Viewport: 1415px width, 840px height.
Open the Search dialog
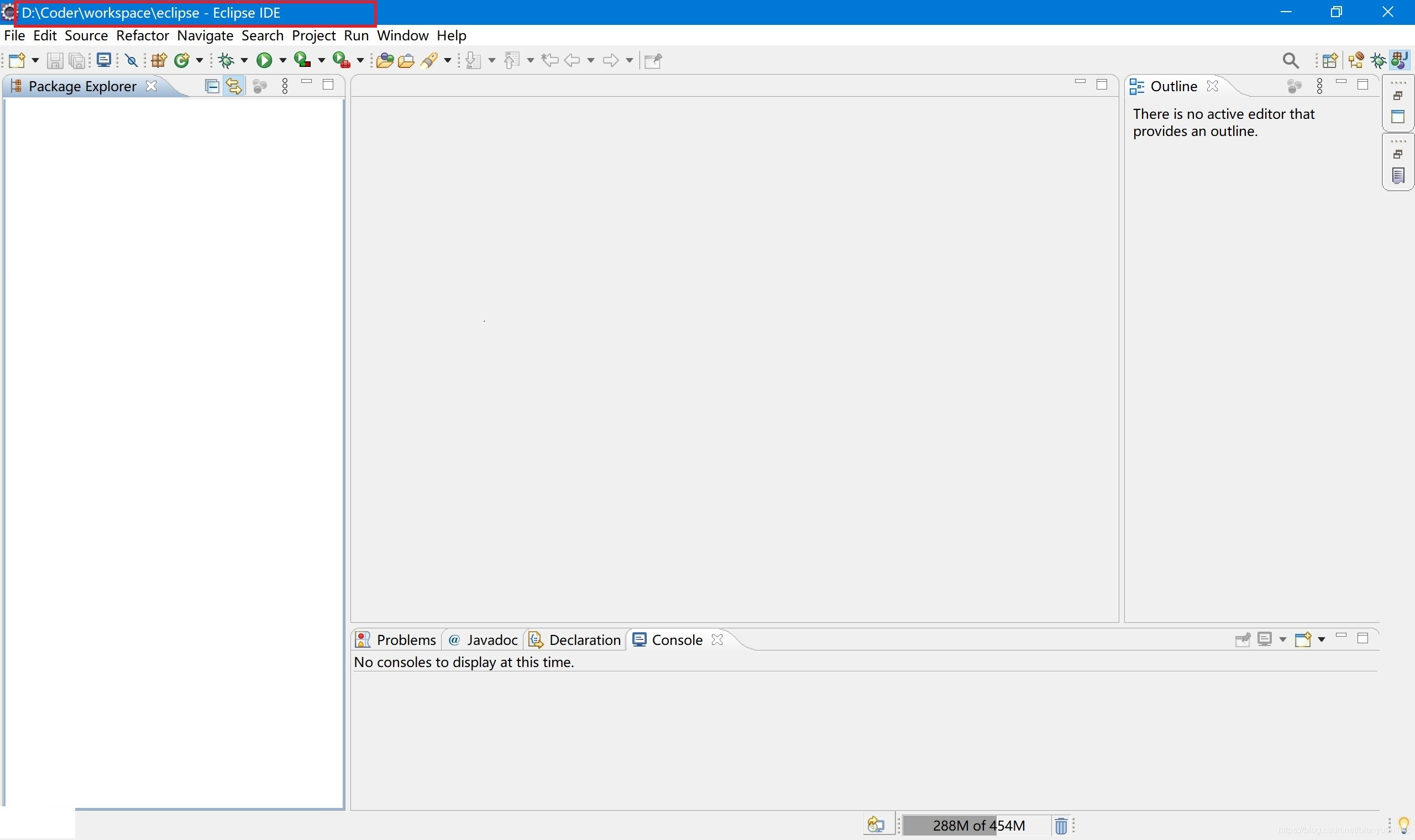tap(261, 35)
